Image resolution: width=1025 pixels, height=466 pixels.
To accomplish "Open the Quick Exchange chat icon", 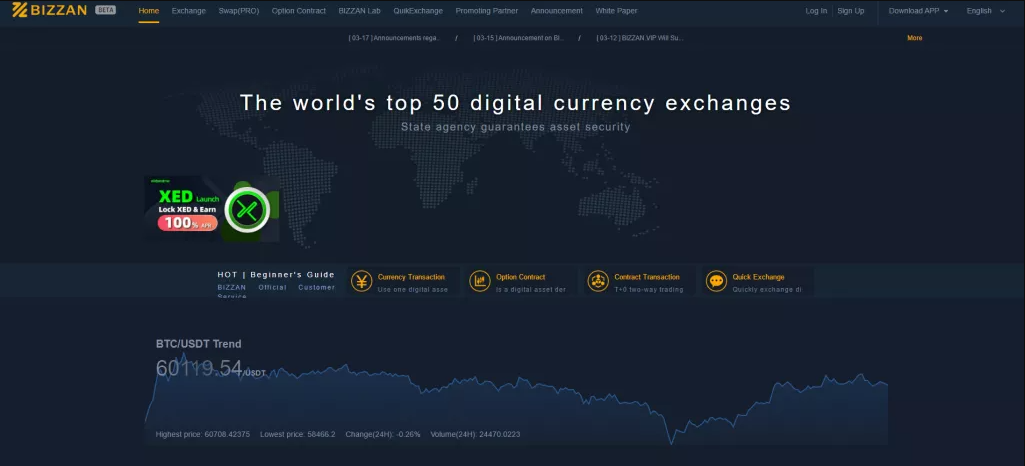I will pos(716,281).
